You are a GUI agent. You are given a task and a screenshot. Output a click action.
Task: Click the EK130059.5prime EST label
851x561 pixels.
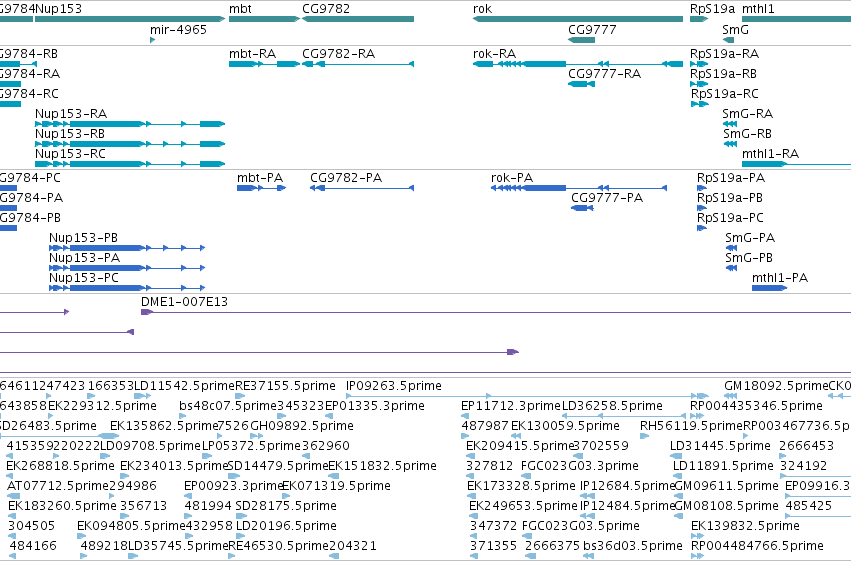[566, 426]
